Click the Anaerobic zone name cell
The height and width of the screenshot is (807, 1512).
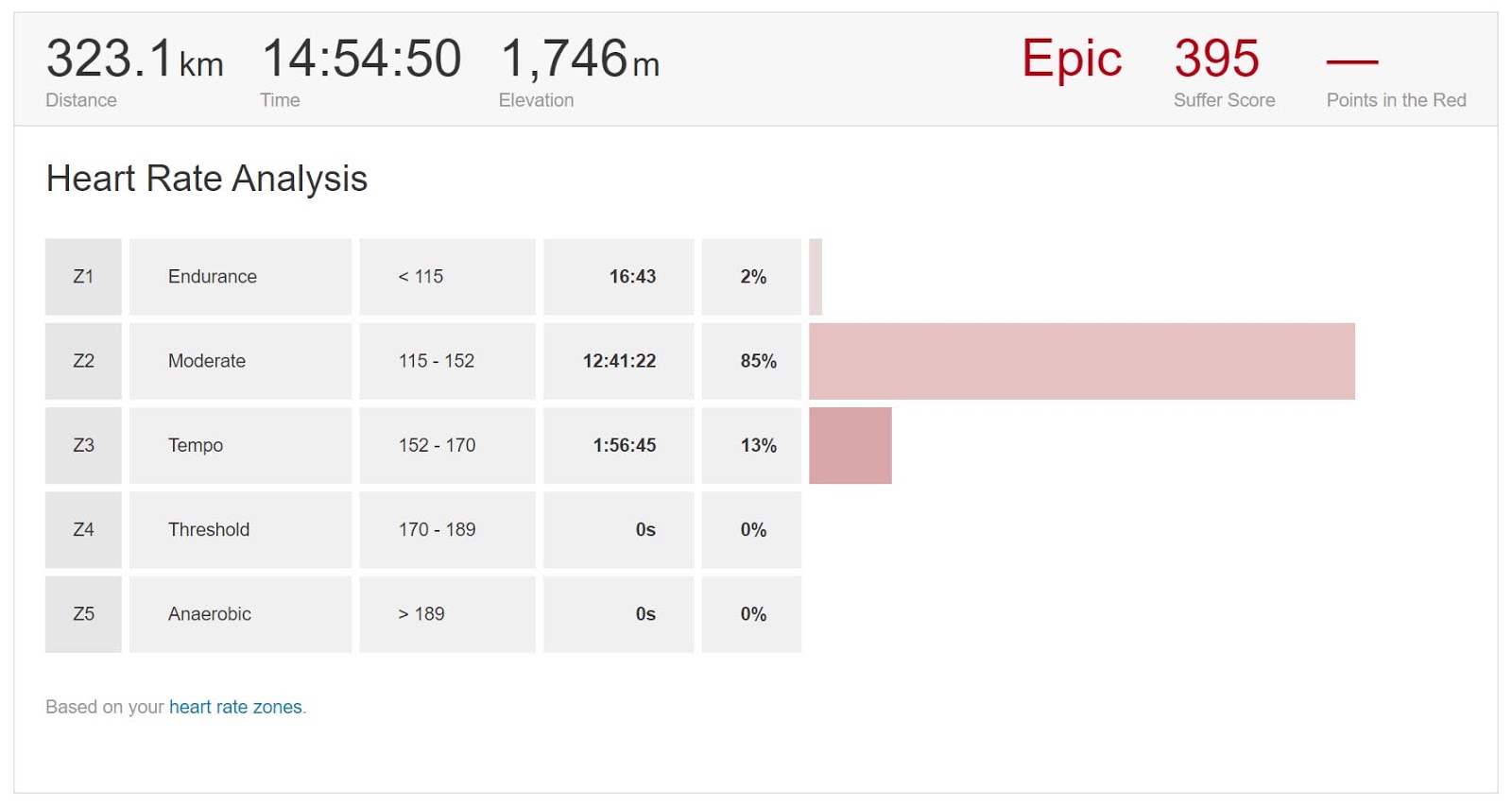click(x=240, y=614)
